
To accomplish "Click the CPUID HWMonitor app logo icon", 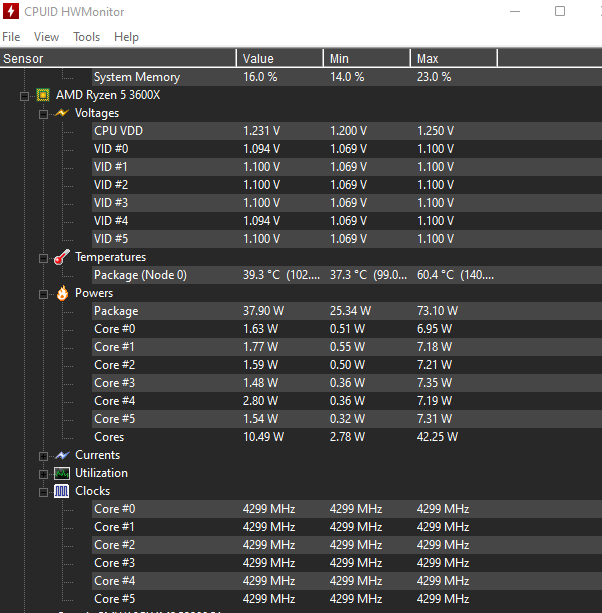I will click(11, 11).
